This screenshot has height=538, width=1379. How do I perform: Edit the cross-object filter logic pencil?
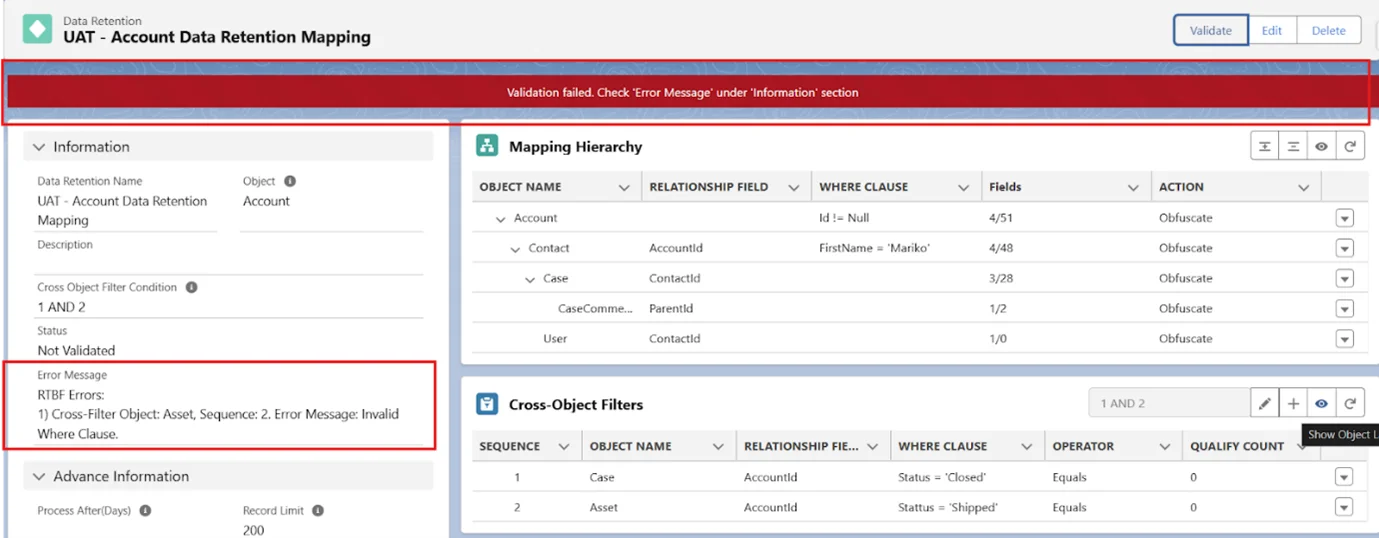(1265, 404)
